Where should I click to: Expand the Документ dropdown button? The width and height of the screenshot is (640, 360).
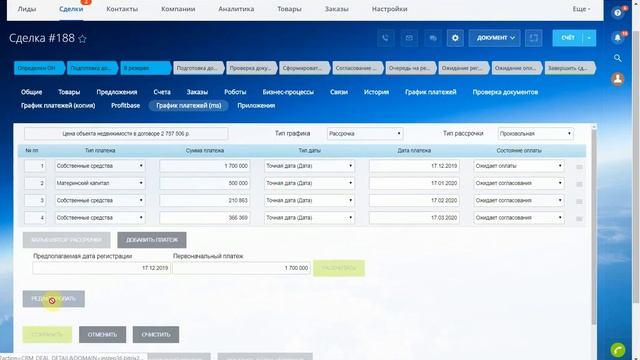tap(494, 38)
